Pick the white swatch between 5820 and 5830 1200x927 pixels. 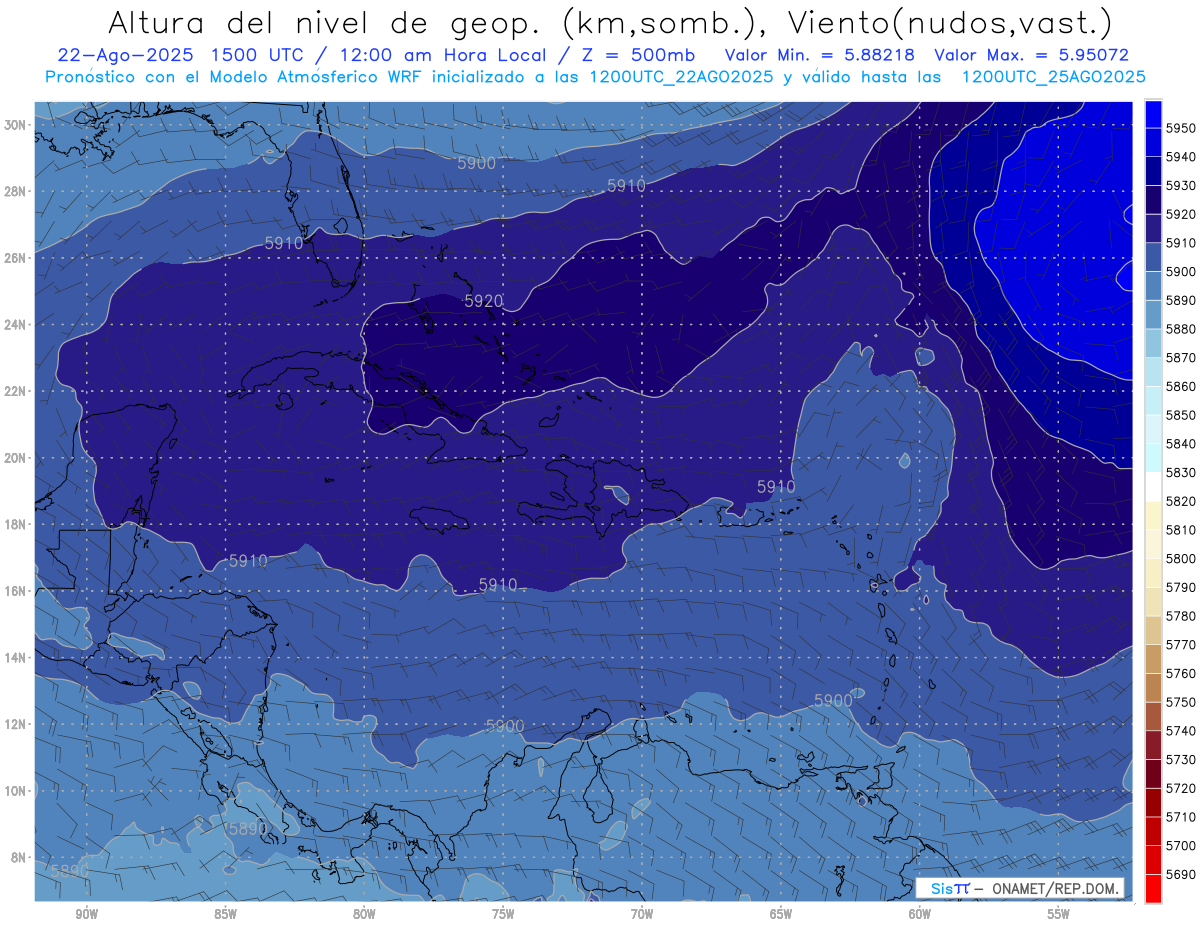click(1153, 487)
